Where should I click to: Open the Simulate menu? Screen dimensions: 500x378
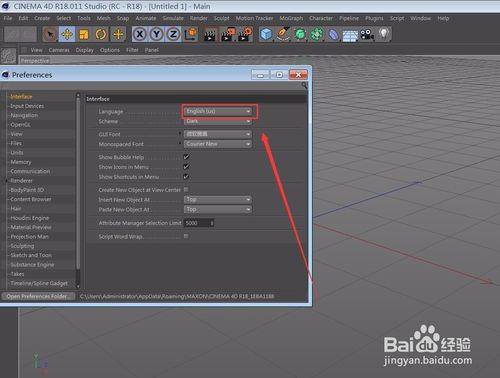point(173,18)
